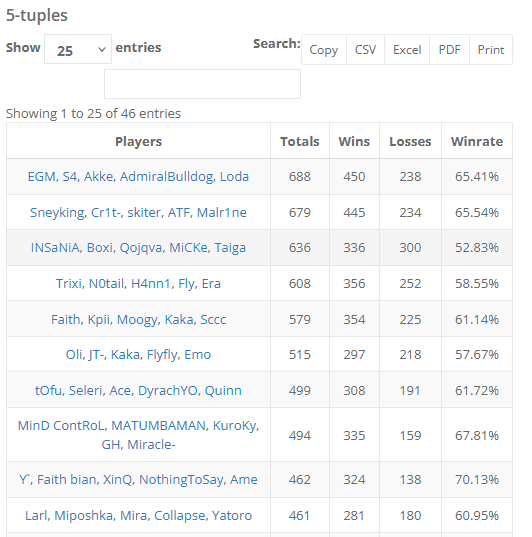Export the table as CSV
Viewport: 532px width, 537px height.
[365, 50]
